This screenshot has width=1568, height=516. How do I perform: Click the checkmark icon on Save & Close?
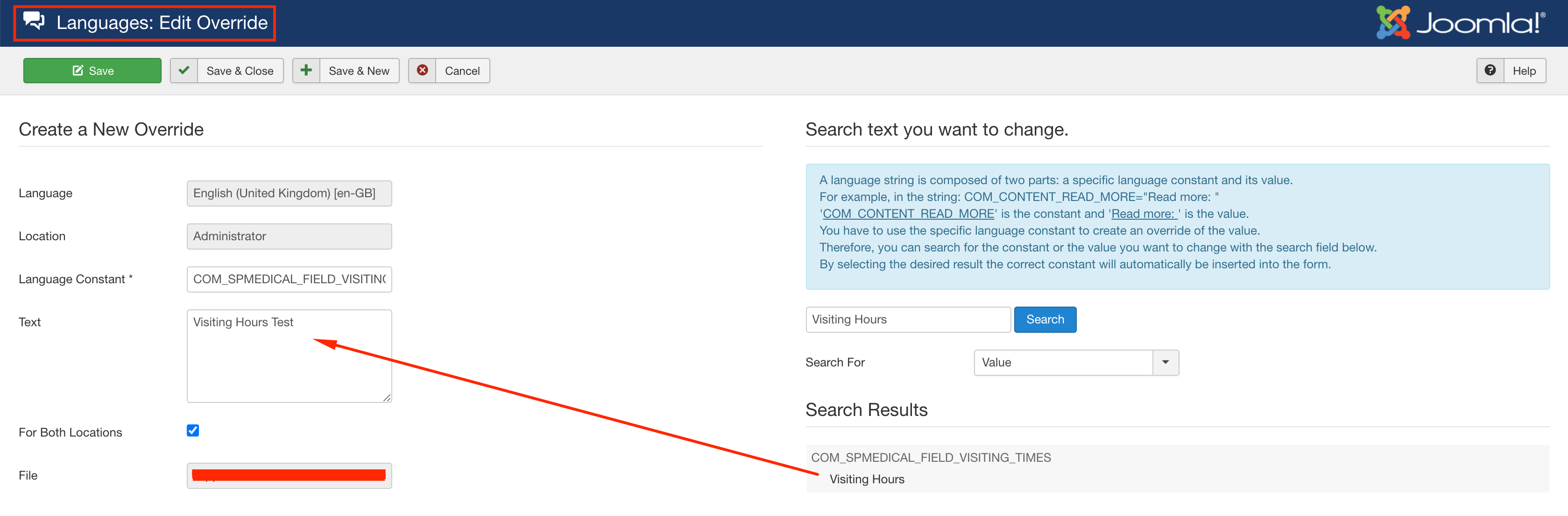[x=184, y=71]
